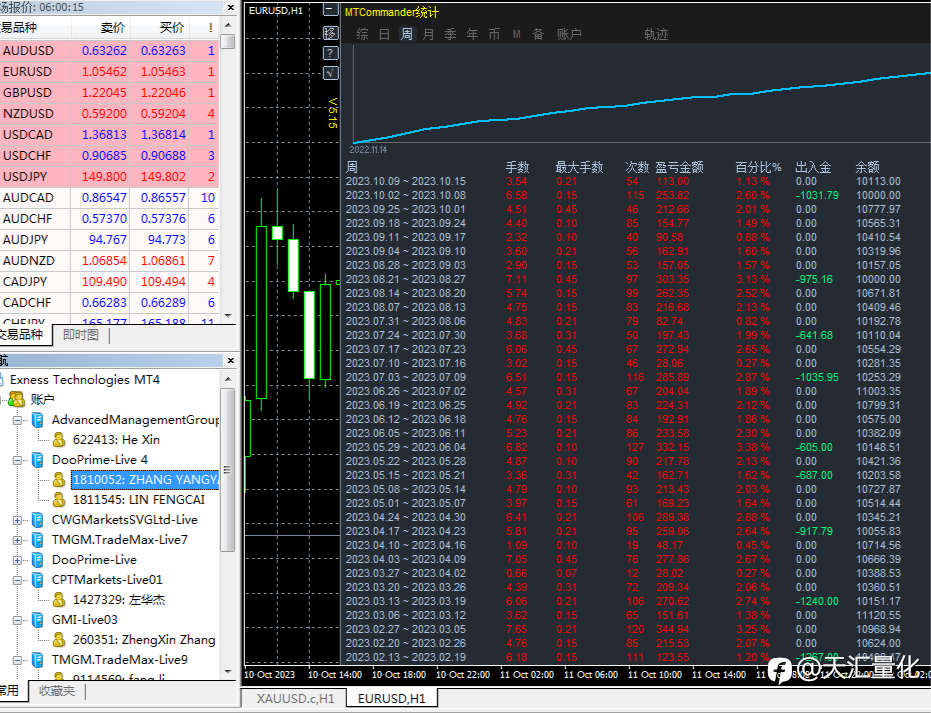The image size is (931, 713).
Task: Open the question mark help icon
Action: pos(331,53)
